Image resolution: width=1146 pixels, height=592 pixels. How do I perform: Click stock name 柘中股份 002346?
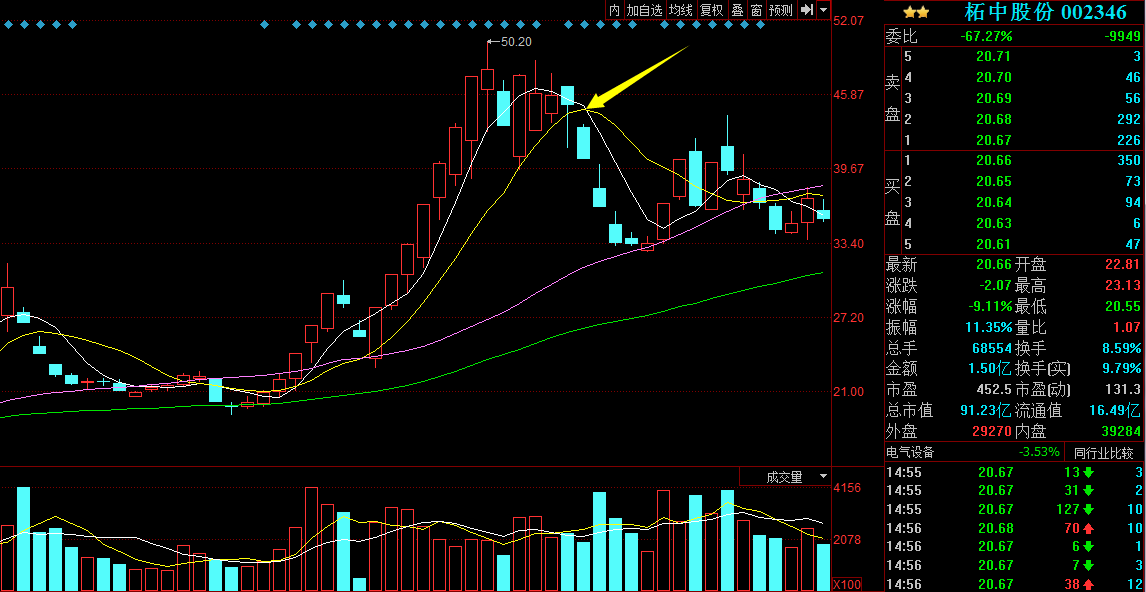1045,12
